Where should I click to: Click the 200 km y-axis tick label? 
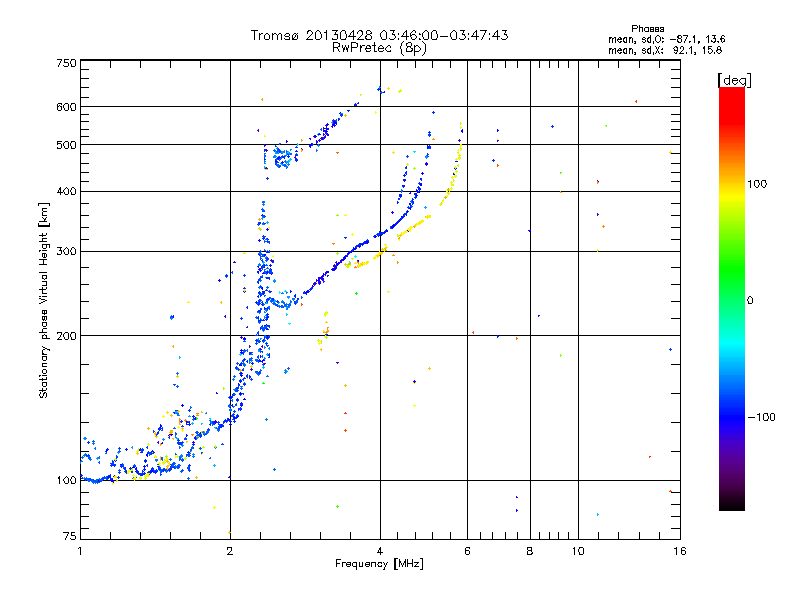pyautogui.click(x=66, y=335)
